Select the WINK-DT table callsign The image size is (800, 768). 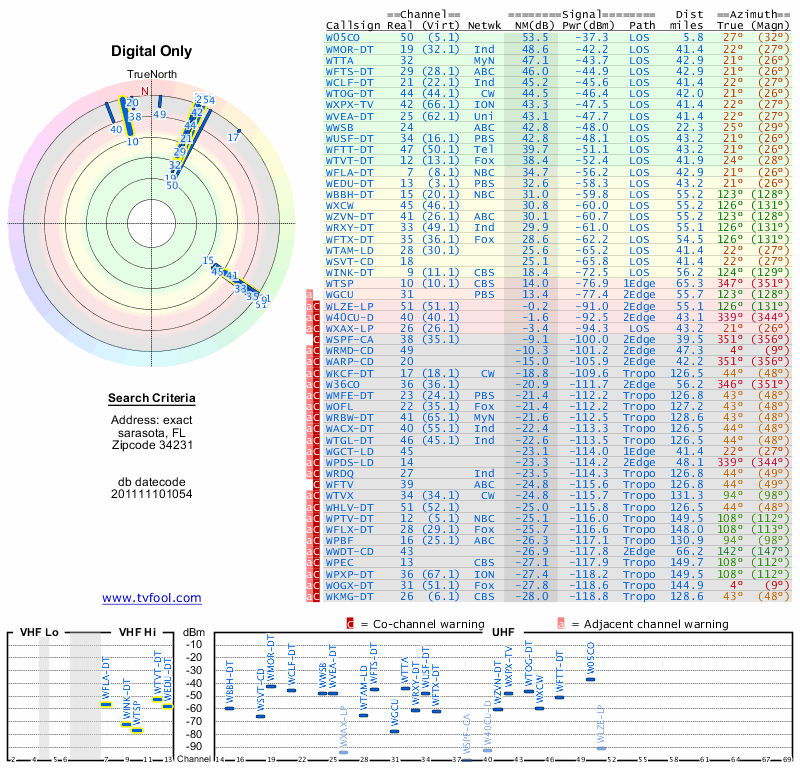point(349,272)
